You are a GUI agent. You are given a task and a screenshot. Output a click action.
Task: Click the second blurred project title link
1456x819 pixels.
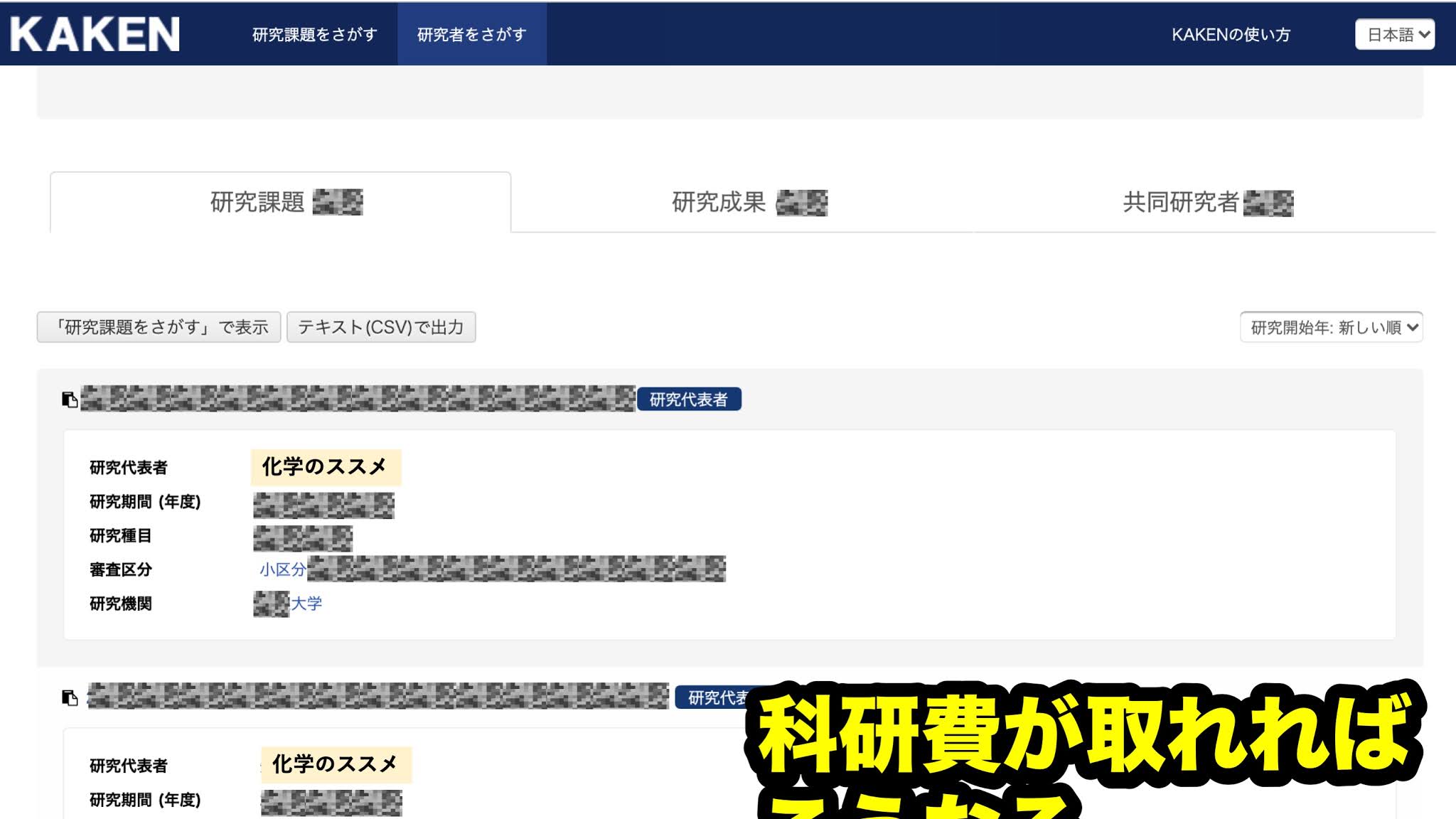click(x=378, y=697)
